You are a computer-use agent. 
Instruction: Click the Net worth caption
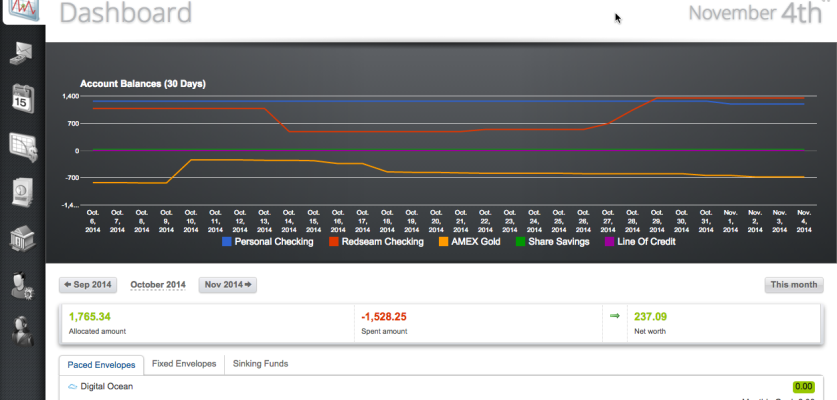(650, 331)
